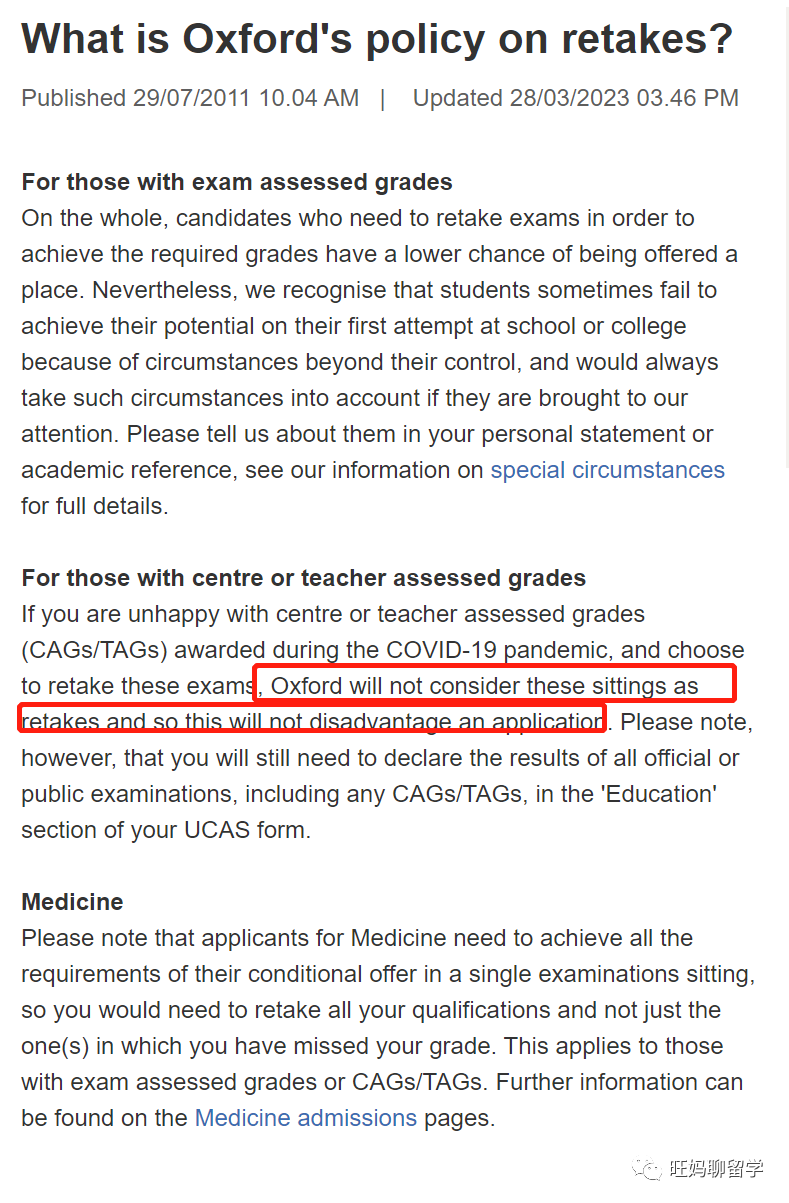Click the centre or teacher assessed grades heading
Viewport: 789px width, 1203px height.
point(303,578)
